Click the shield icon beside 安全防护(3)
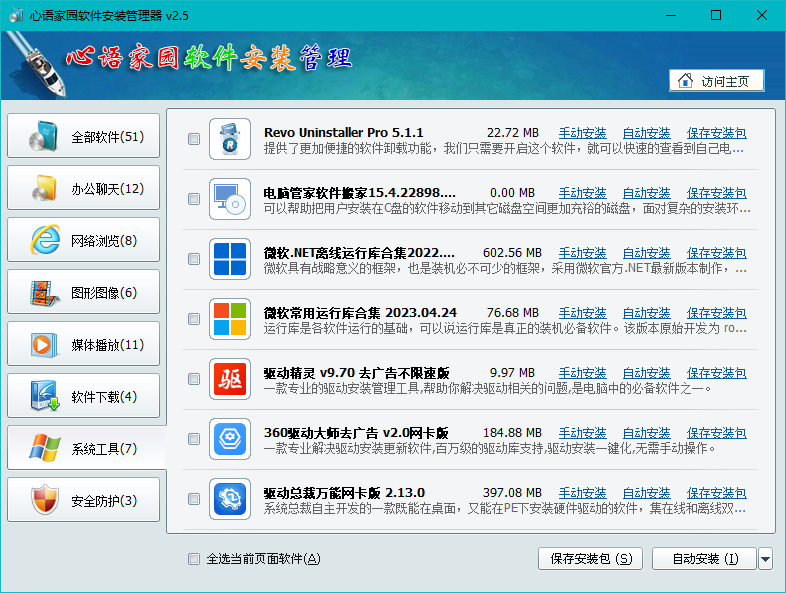Viewport: 786px width, 593px height. (45, 500)
